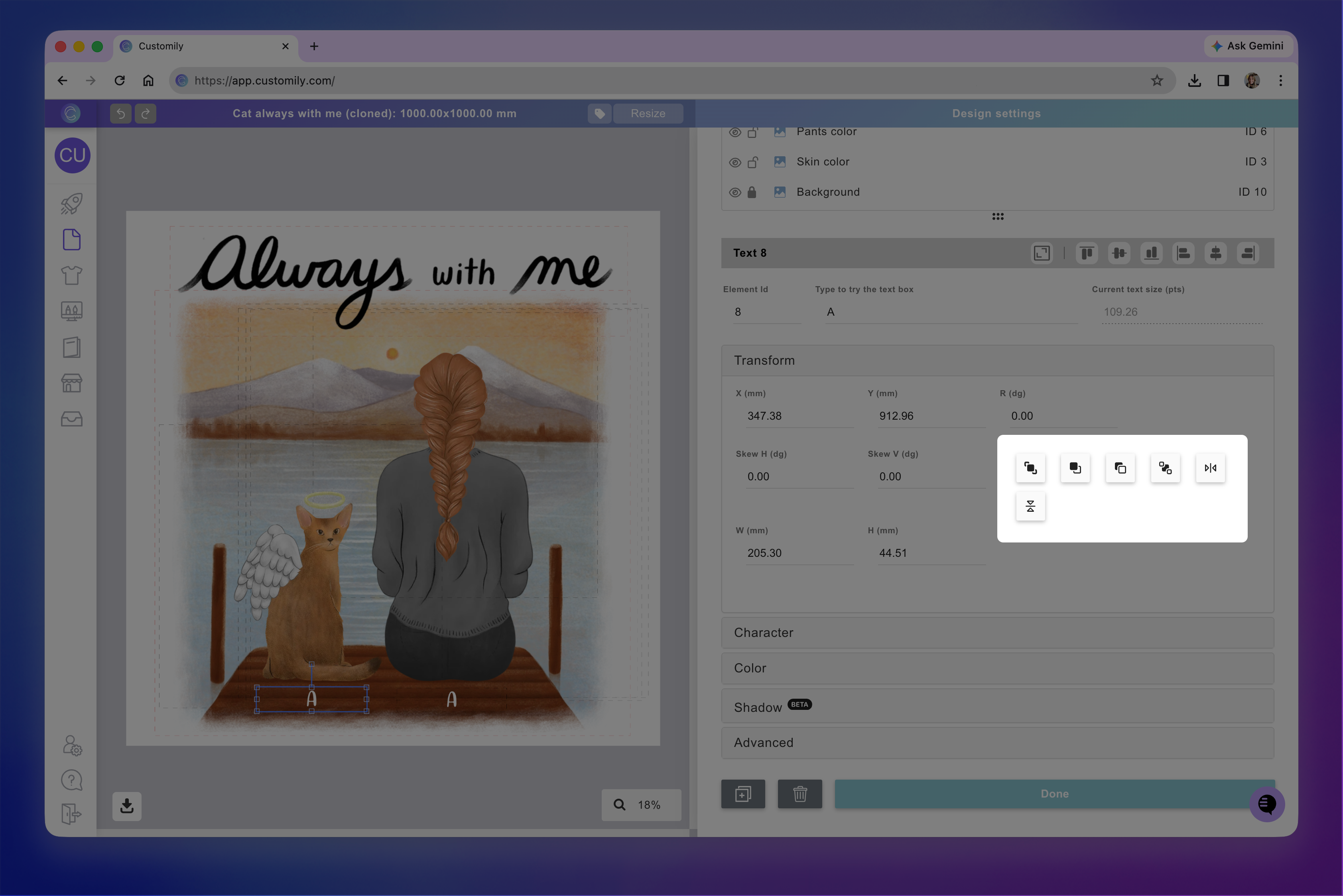Open the t-shirt products sidebar icon
This screenshot has width=1343, height=896.
pyautogui.click(x=71, y=275)
